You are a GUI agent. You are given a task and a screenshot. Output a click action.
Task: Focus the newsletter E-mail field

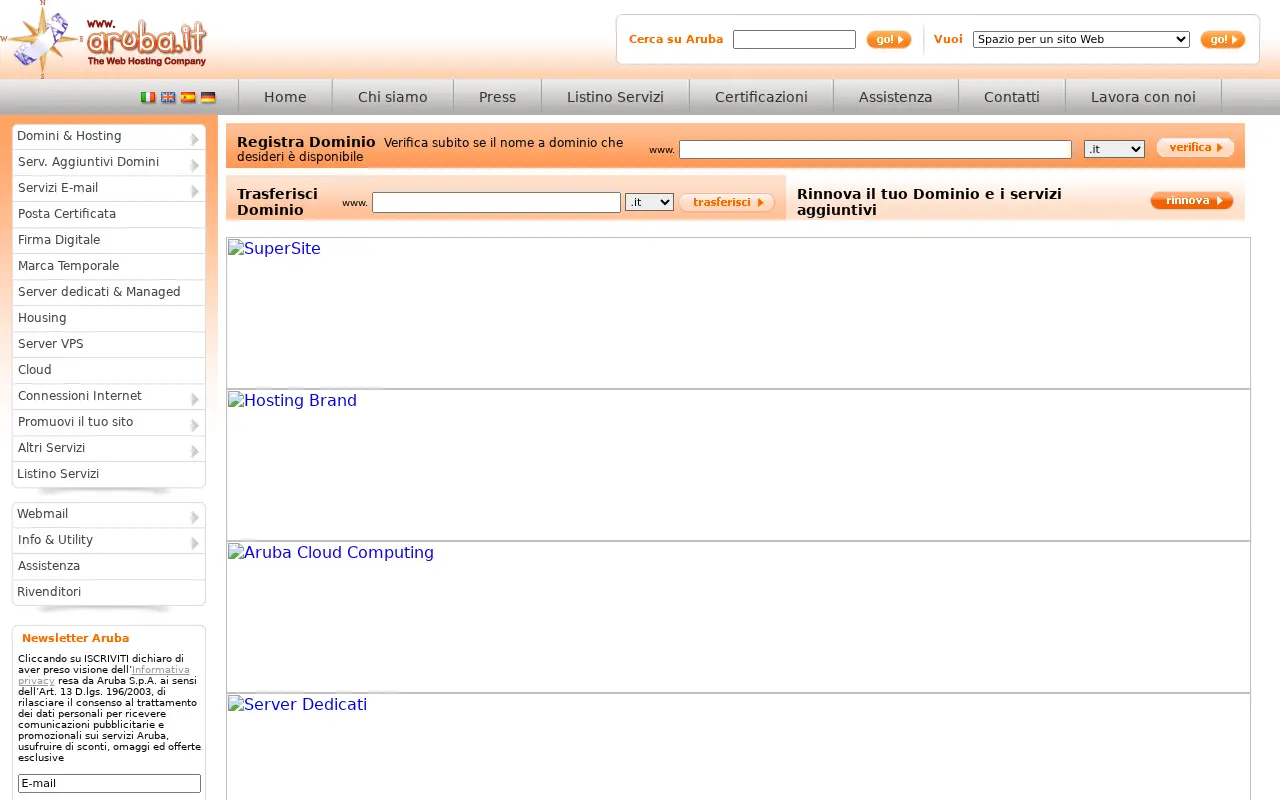(x=109, y=783)
